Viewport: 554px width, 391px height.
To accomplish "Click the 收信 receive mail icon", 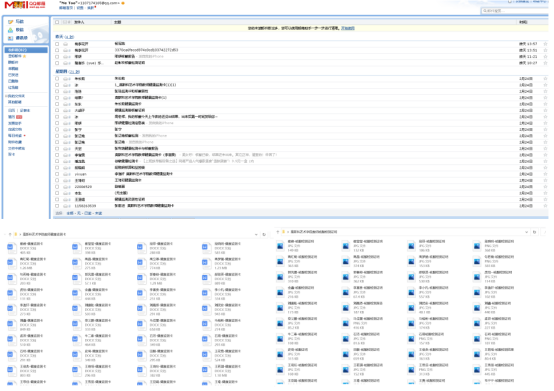I will point(11,30).
